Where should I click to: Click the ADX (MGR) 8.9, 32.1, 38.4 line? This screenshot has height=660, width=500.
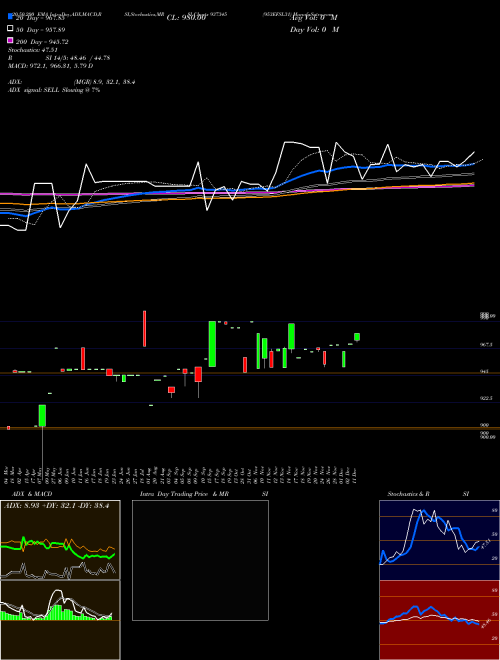click(72, 82)
